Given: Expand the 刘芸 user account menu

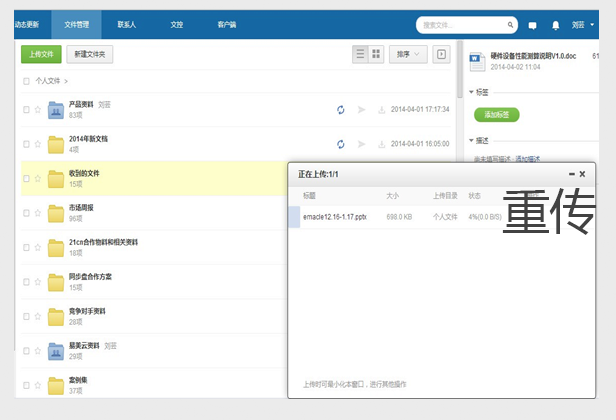Looking at the screenshot, I should coord(583,25).
